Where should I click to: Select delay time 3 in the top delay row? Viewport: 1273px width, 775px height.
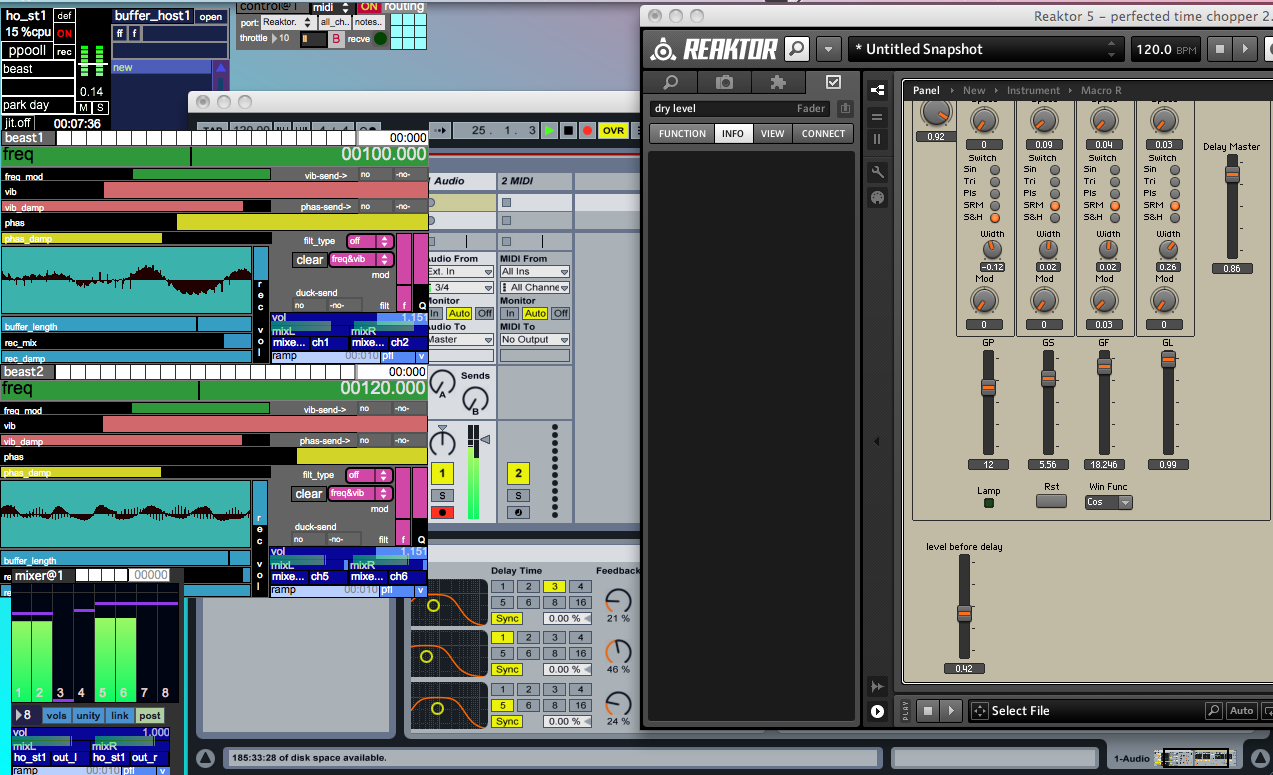tap(553, 587)
